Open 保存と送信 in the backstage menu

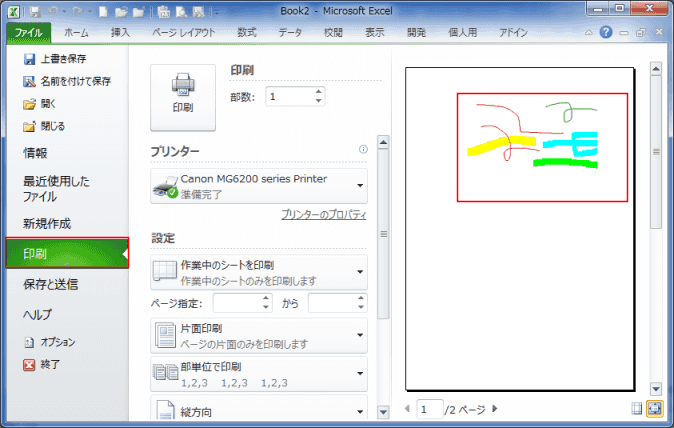[50, 284]
